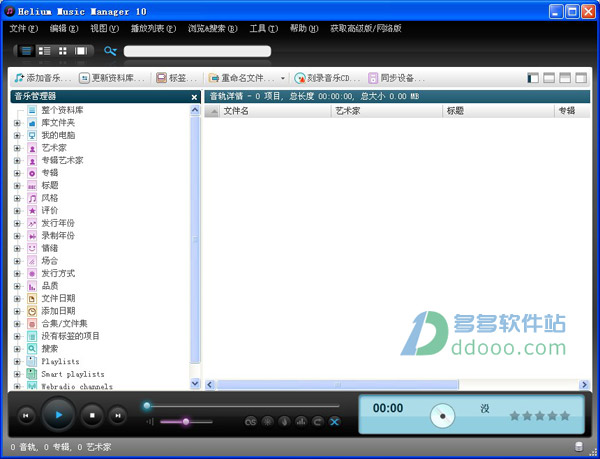The image size is (600, 459).
Task: Select the 品质 bars icon in tree
Action: point(32,286)
